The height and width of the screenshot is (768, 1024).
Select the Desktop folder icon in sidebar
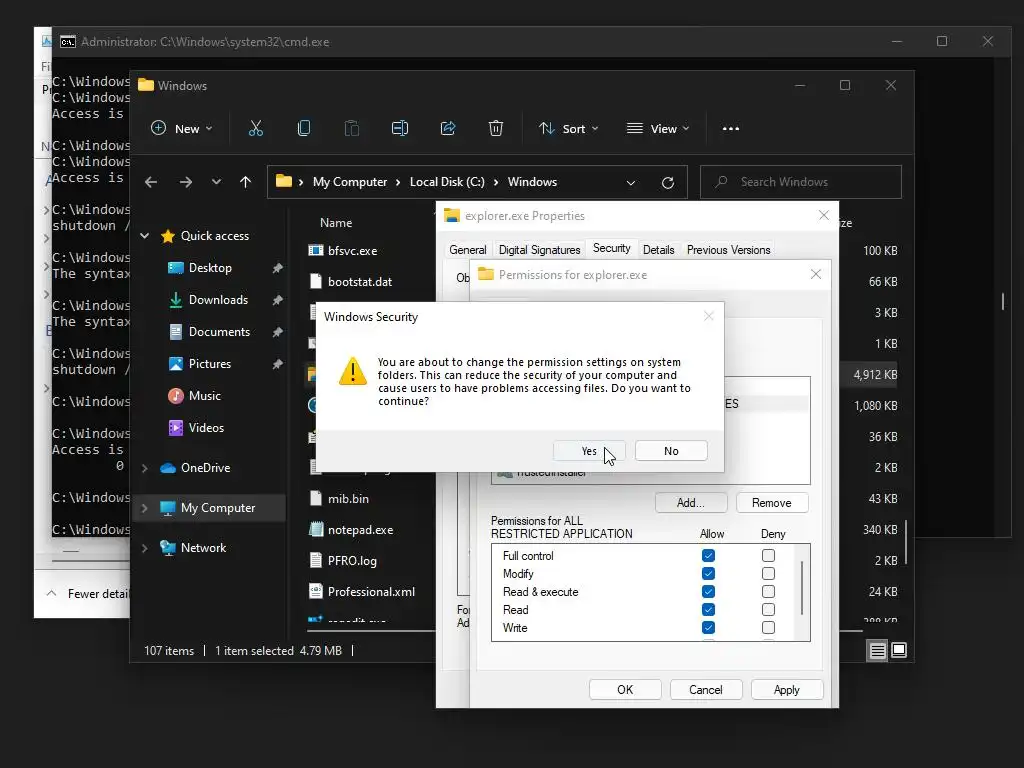coord(176,268)
